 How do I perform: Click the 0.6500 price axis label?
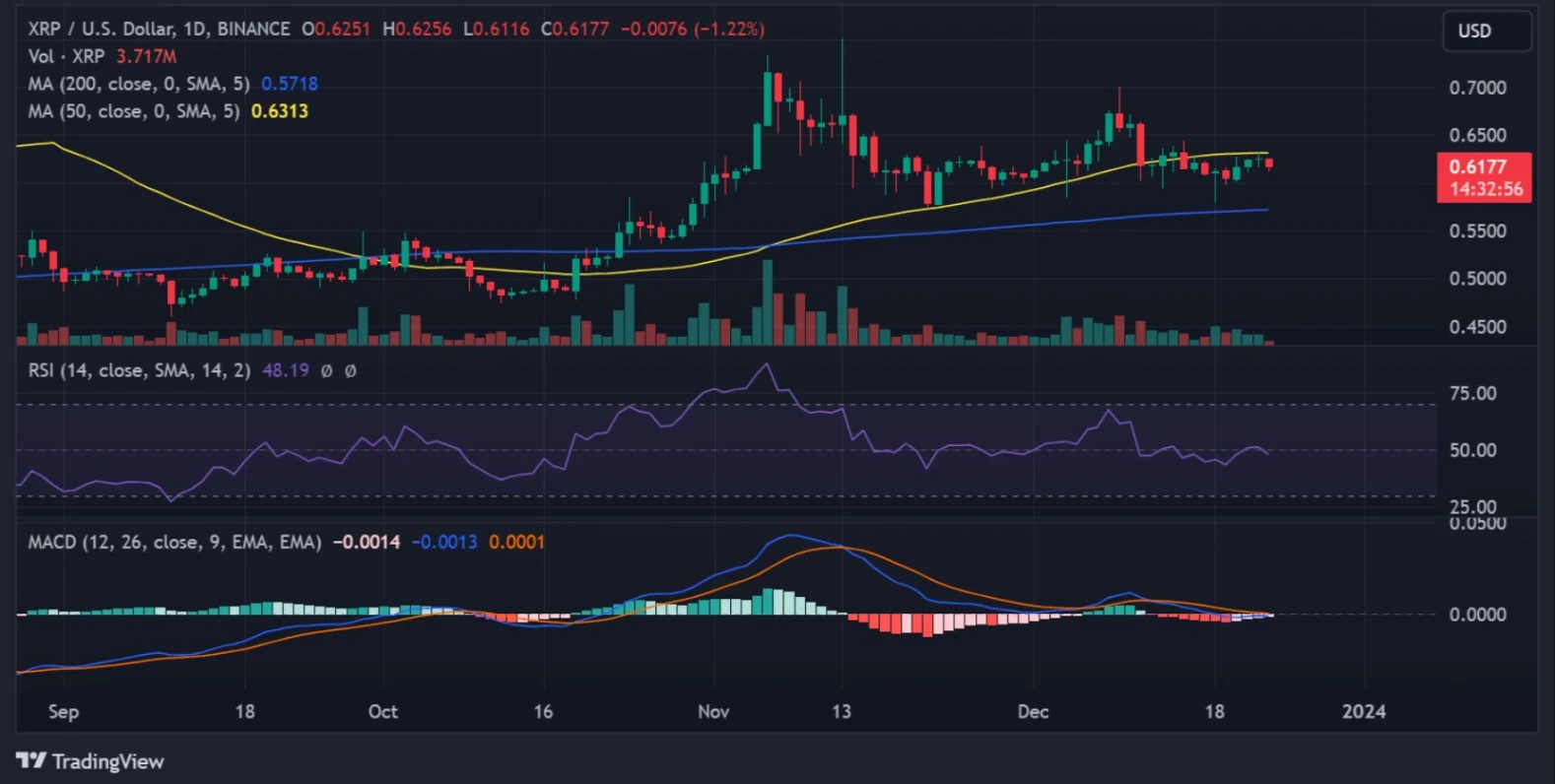tap(1477, 135)
